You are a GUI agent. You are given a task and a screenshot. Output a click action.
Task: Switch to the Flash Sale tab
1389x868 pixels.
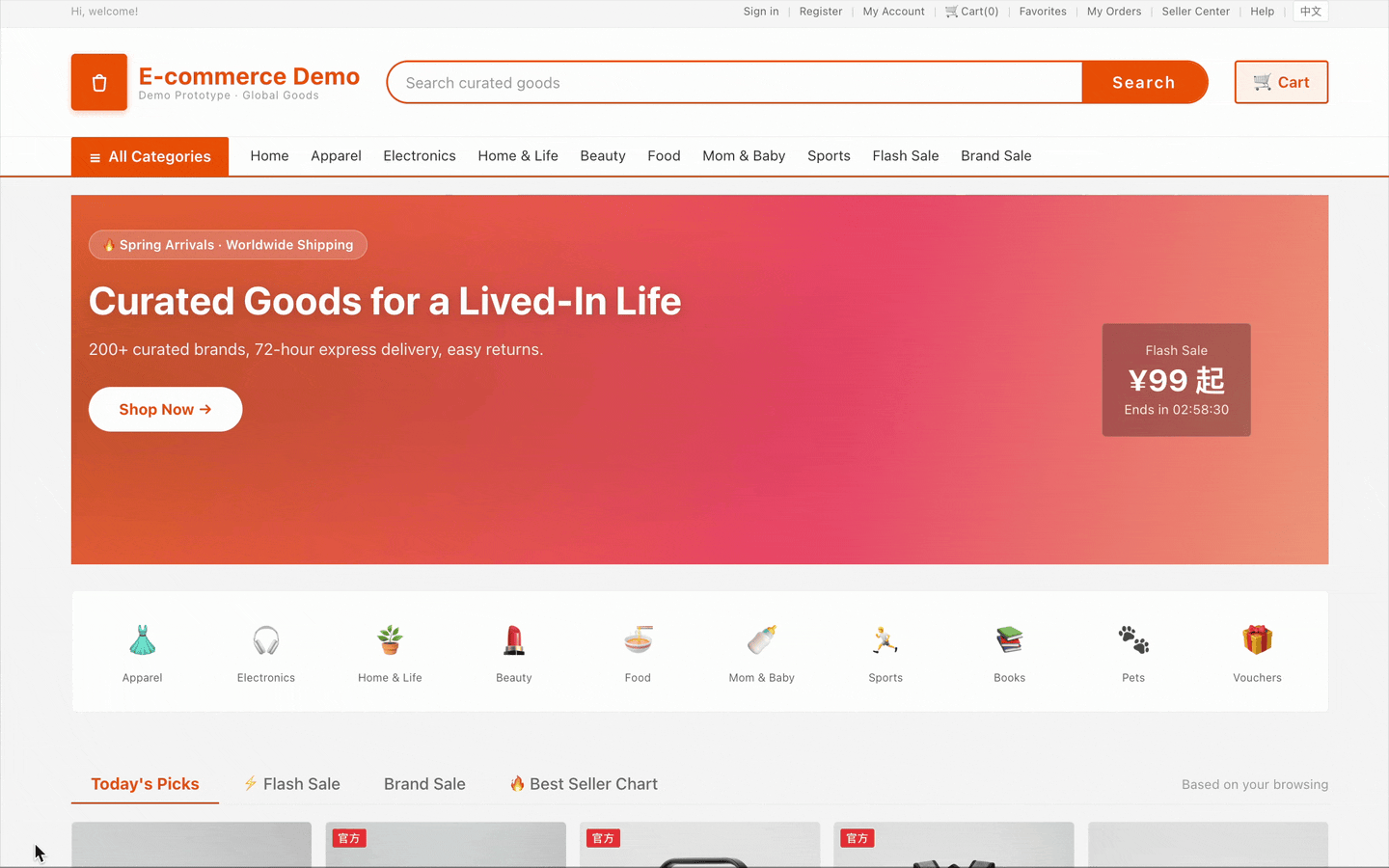pyautogui.click(x=291, y=784)
